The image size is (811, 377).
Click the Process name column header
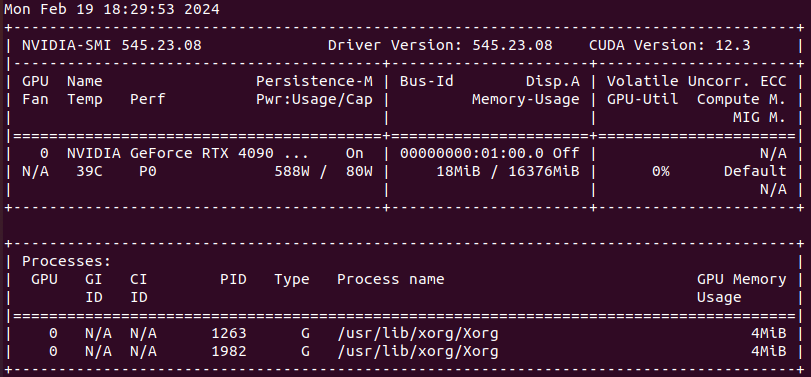click(x=391, y=280)
